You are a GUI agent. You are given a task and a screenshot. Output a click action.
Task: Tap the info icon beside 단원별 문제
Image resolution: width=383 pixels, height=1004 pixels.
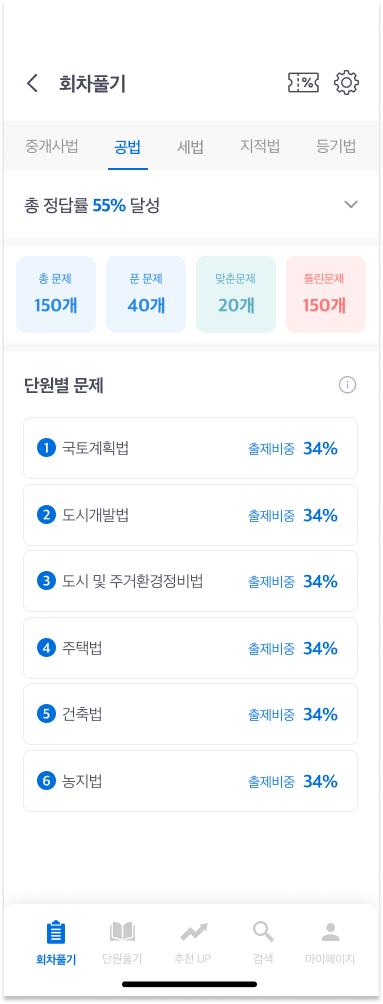pos(347,385)
